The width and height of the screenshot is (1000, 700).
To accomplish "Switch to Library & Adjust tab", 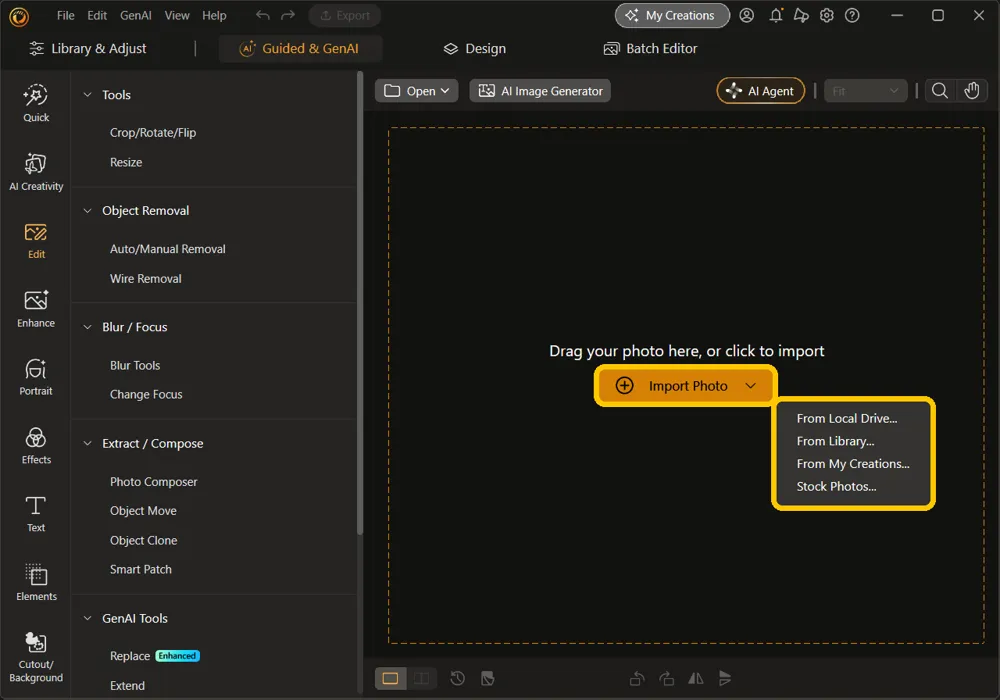I will pyautogui.click(x=87, y=48).
